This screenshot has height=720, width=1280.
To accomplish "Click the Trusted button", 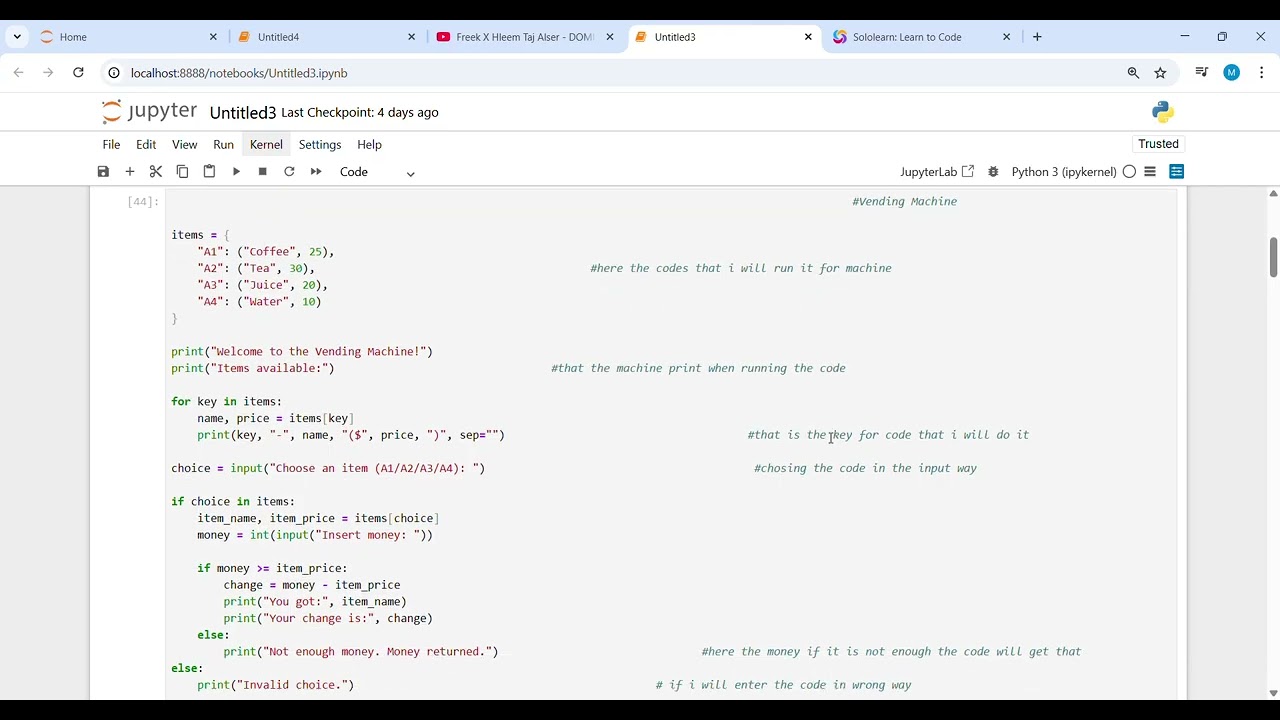I will 1158,144.
